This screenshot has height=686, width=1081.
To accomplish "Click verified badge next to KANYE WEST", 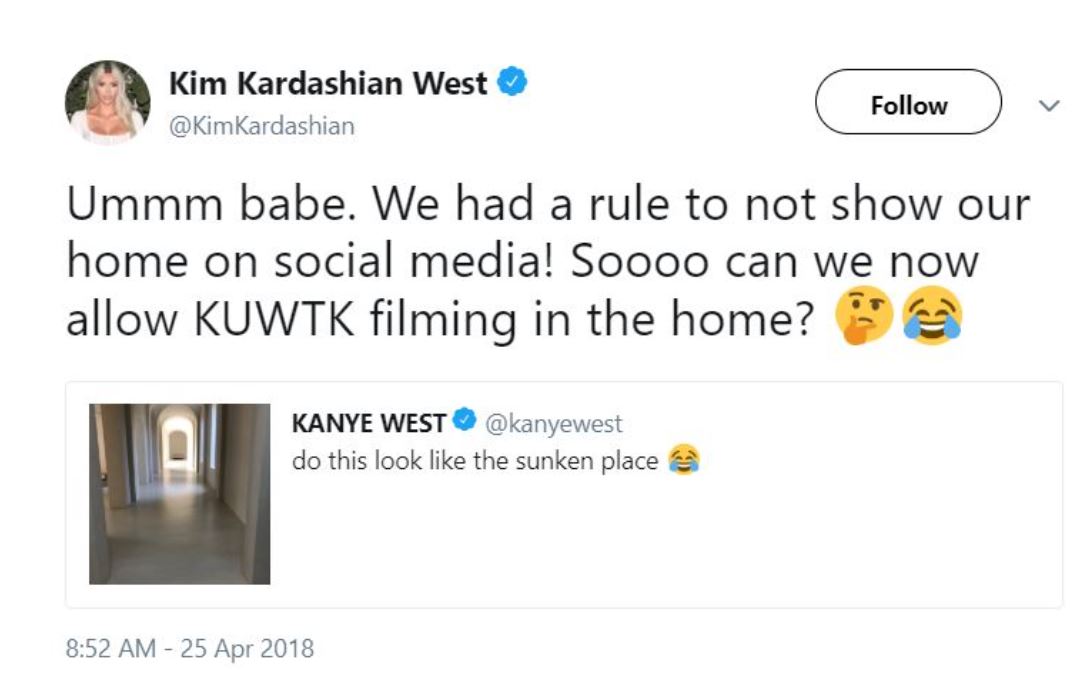I will [463, 421].
